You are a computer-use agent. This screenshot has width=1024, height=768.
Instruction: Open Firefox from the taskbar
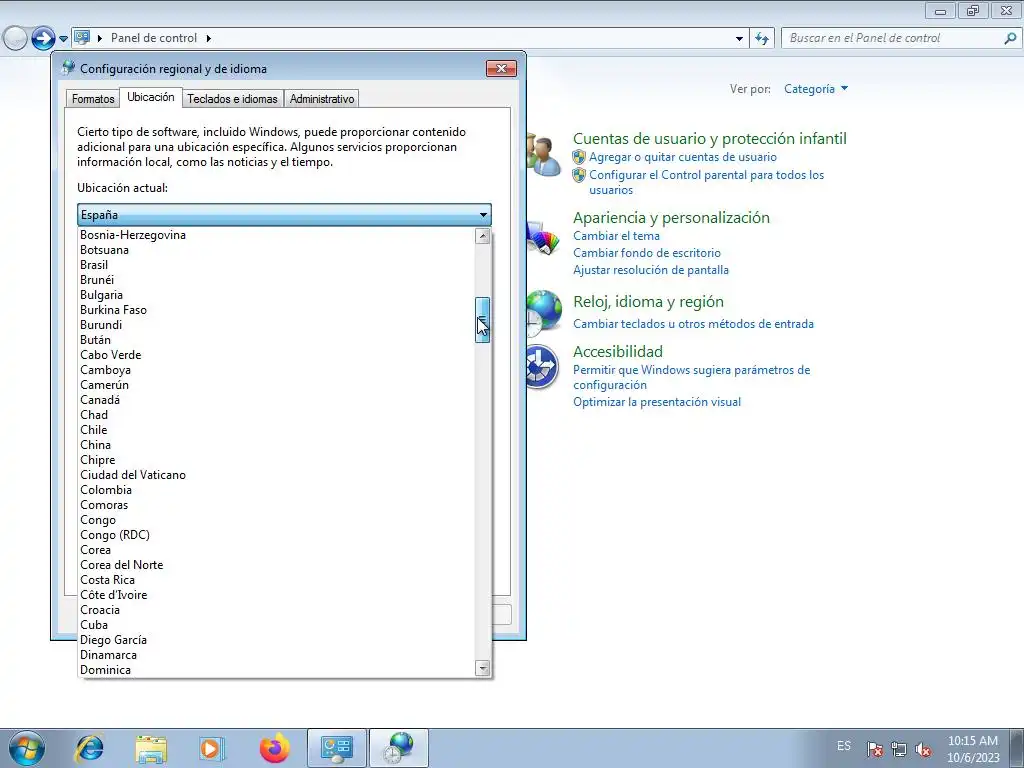274,748
